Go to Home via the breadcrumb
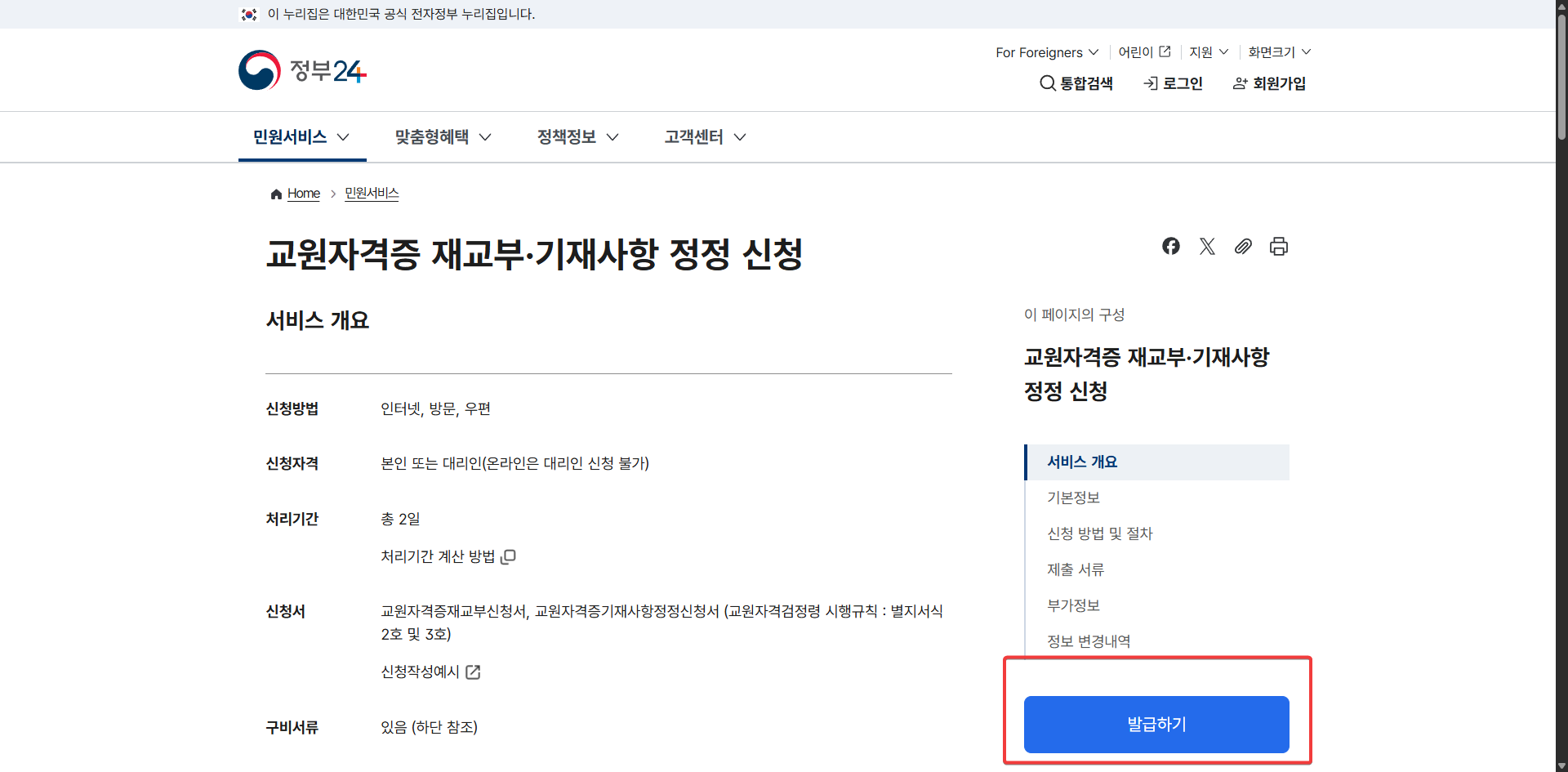 [303, 193]
